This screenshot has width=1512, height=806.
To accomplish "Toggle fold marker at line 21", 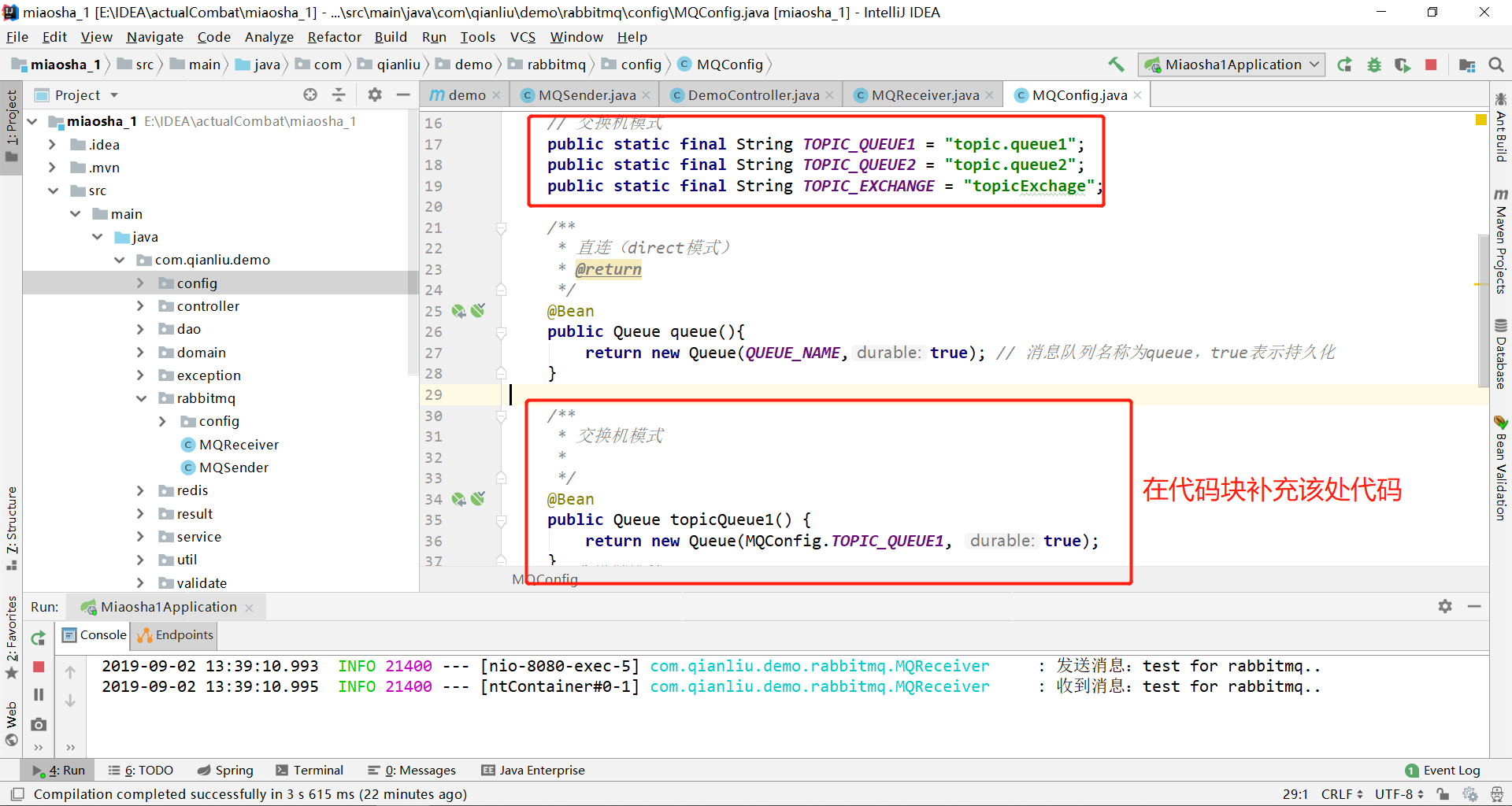I will pyautogui.click(x=501, y=228).
